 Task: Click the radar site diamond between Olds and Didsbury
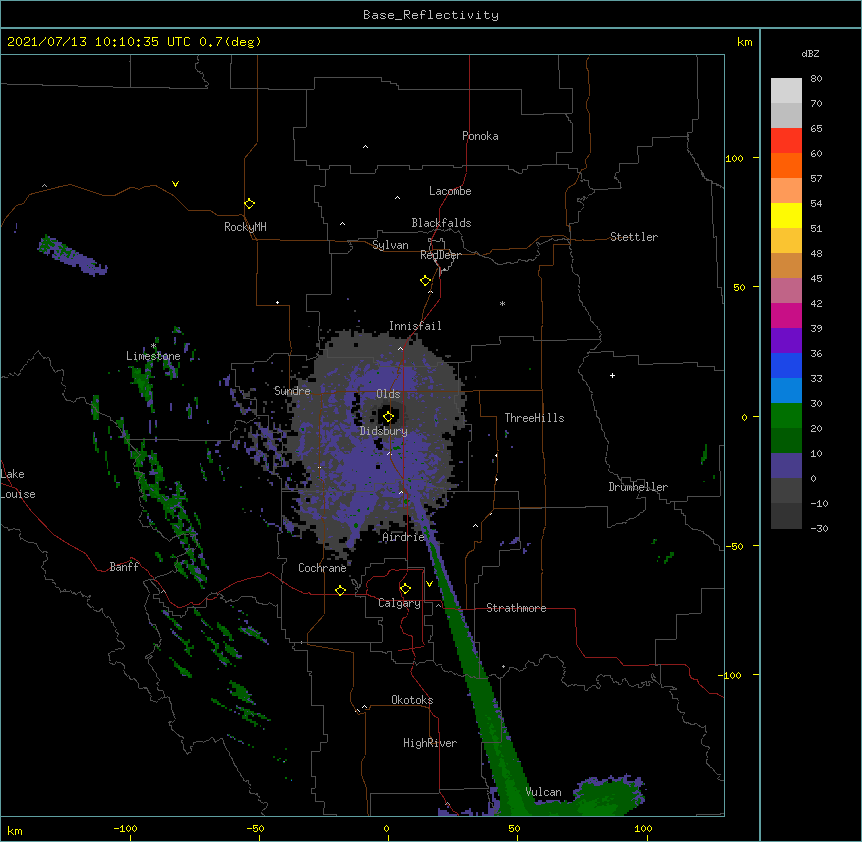tap(388, 417)
